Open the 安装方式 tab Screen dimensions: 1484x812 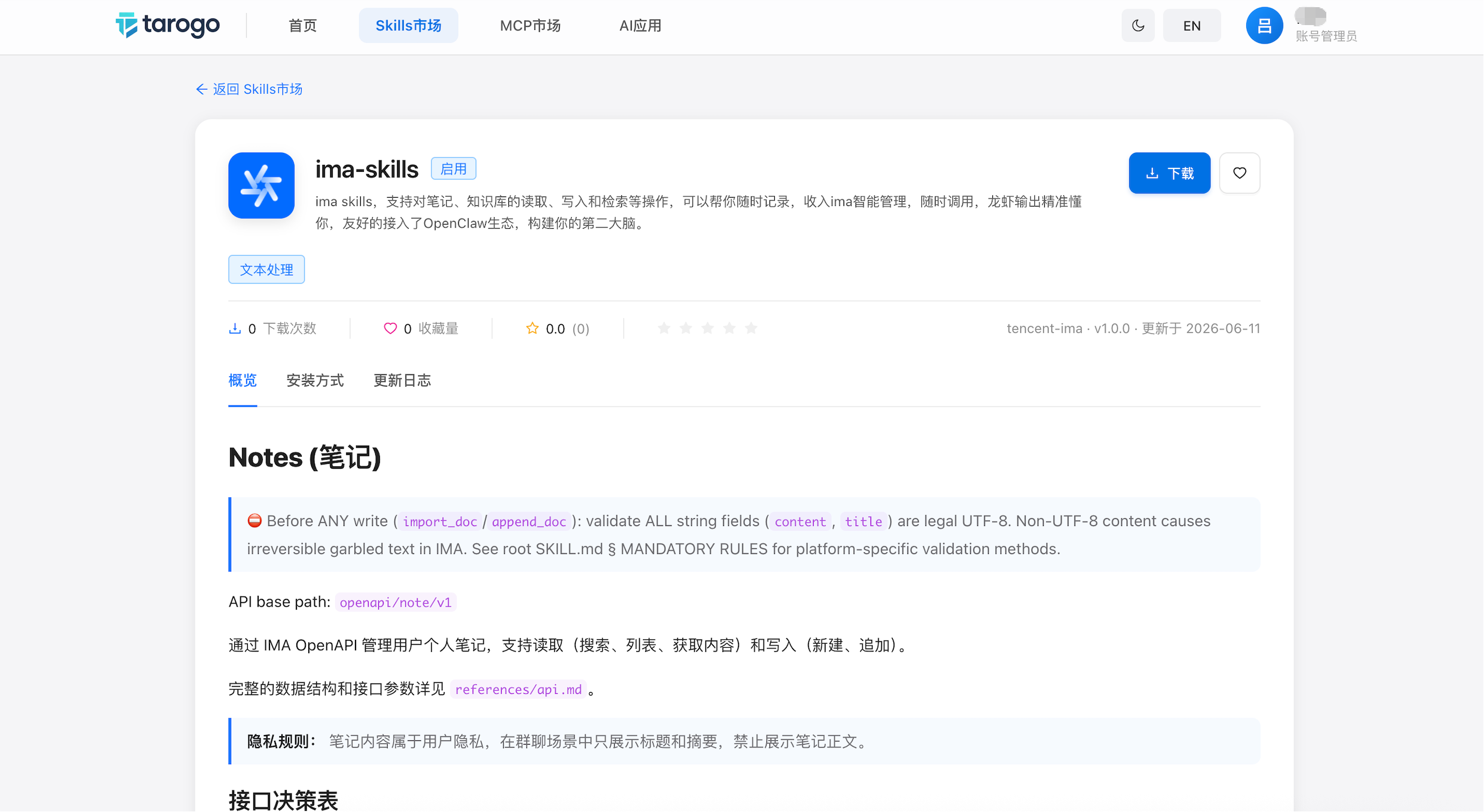coord(315,380)
